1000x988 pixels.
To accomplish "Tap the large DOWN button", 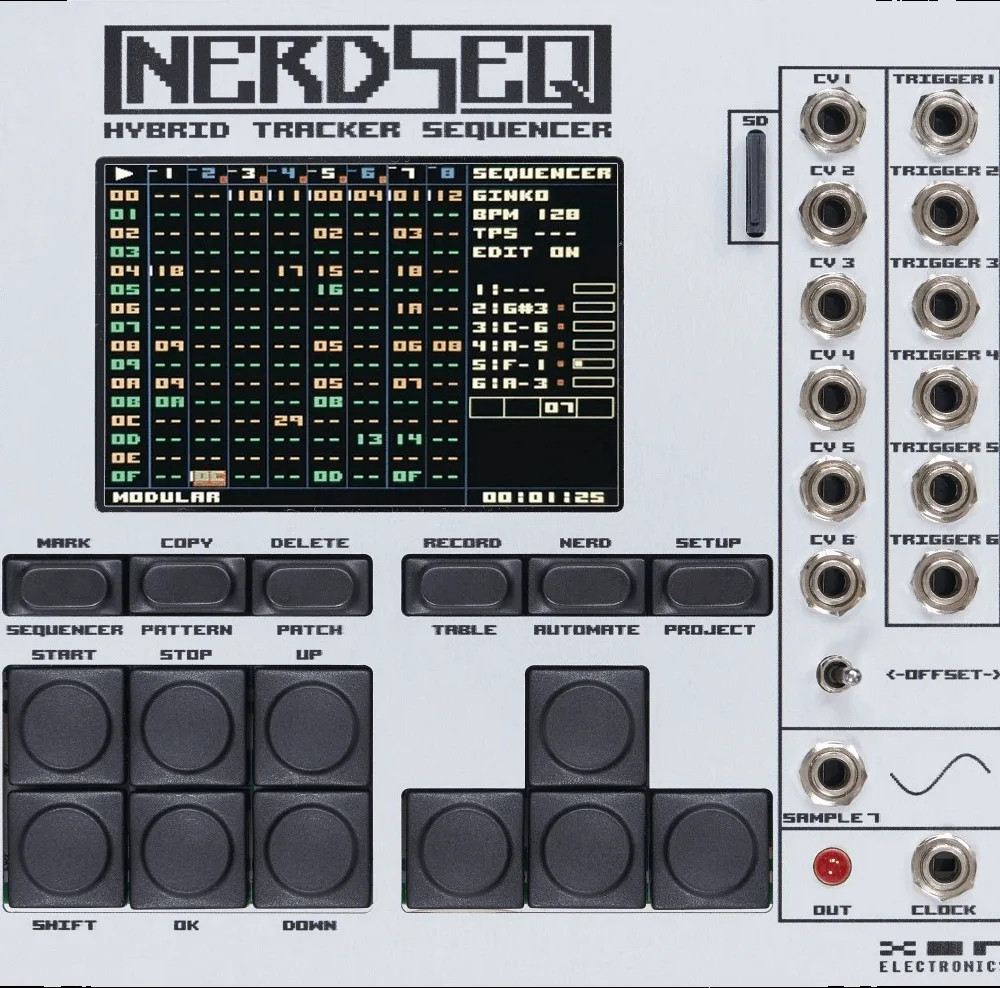I will [x=311, y=849].
